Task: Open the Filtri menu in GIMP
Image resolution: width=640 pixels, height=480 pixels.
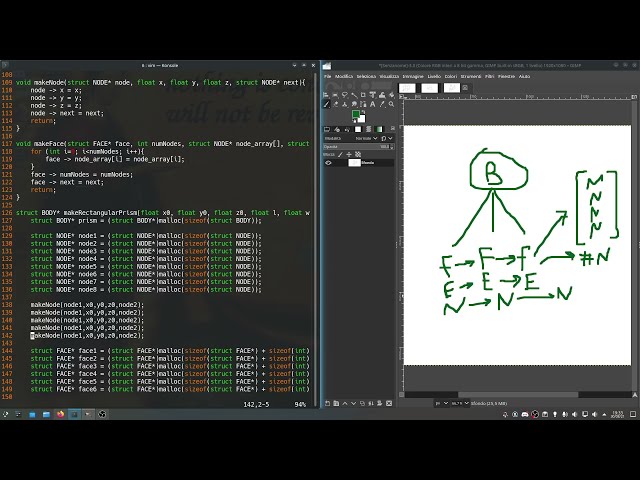Action: [x=489, y=76]
